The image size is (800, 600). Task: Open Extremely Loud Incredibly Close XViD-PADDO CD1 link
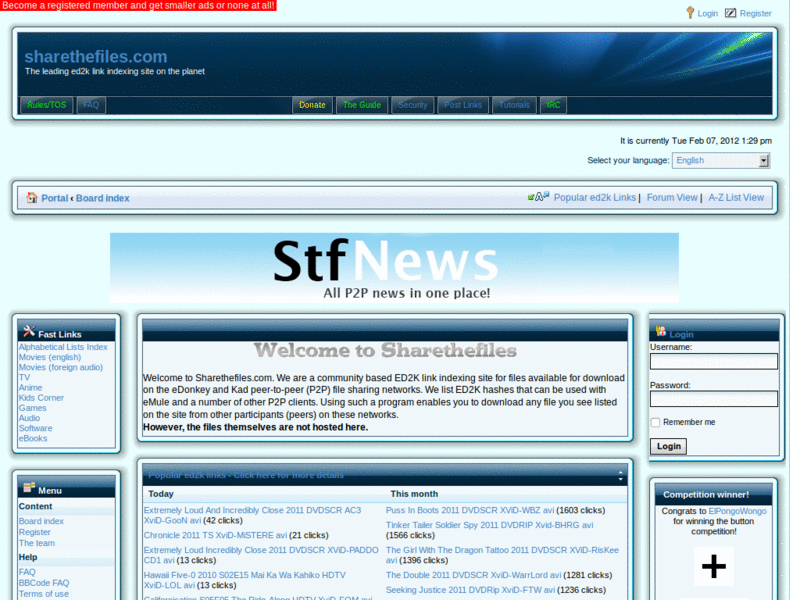[x=261, y=555]
